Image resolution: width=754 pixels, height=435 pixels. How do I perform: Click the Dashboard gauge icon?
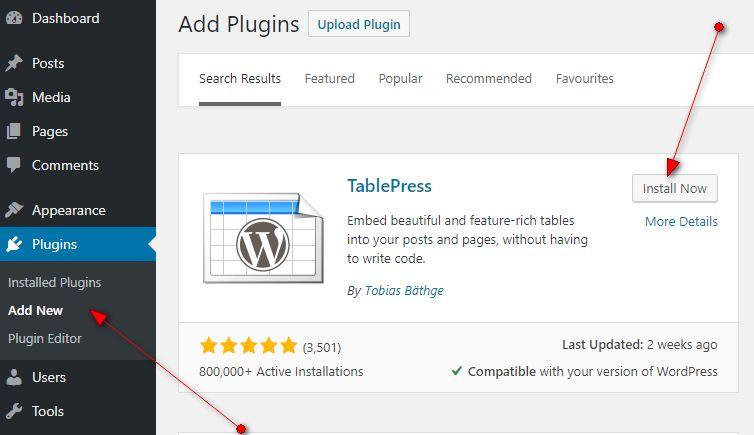coord(14,18)
